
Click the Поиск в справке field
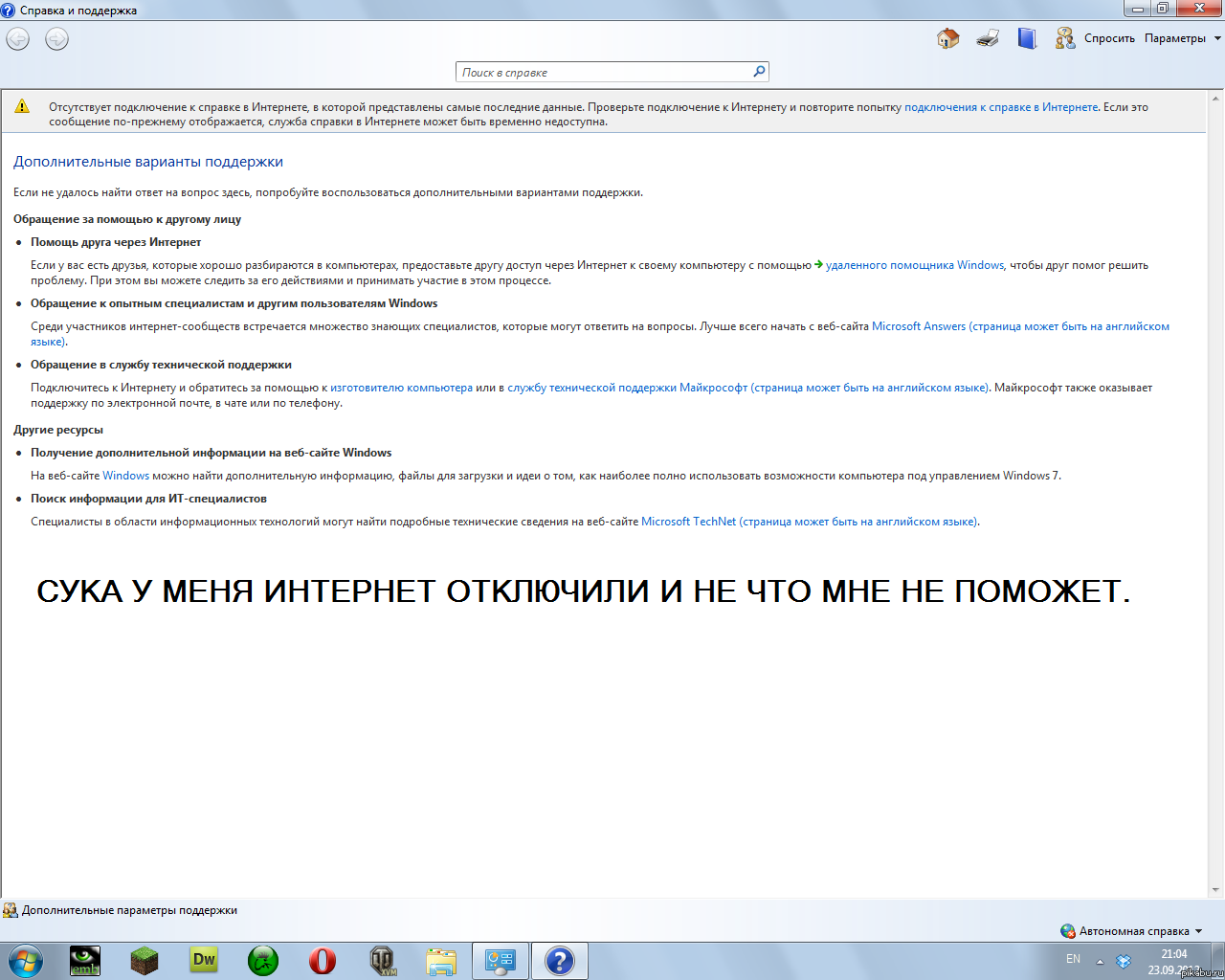pyautogui.click(x=603, y=72)
